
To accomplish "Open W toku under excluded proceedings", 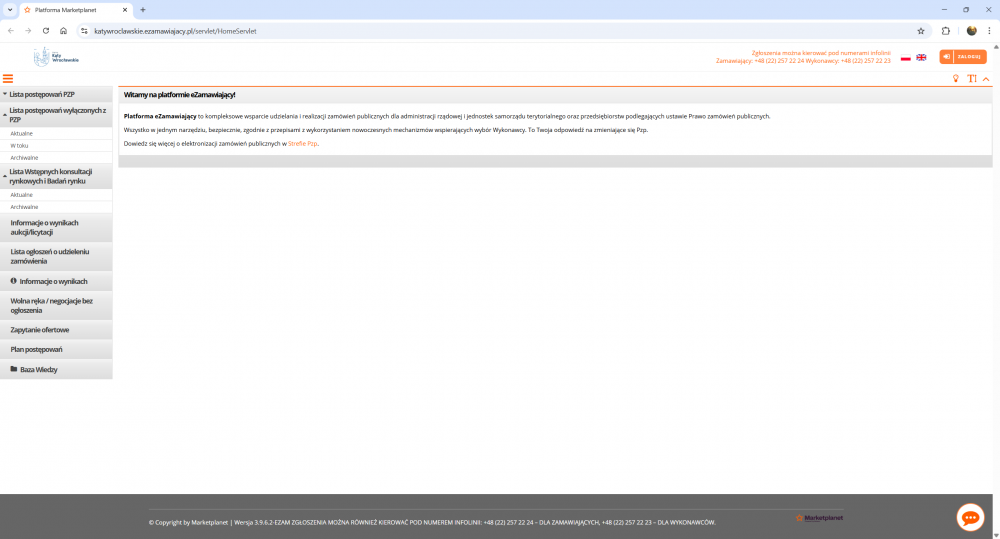I will pyautogui.click(x=20, y=145).
